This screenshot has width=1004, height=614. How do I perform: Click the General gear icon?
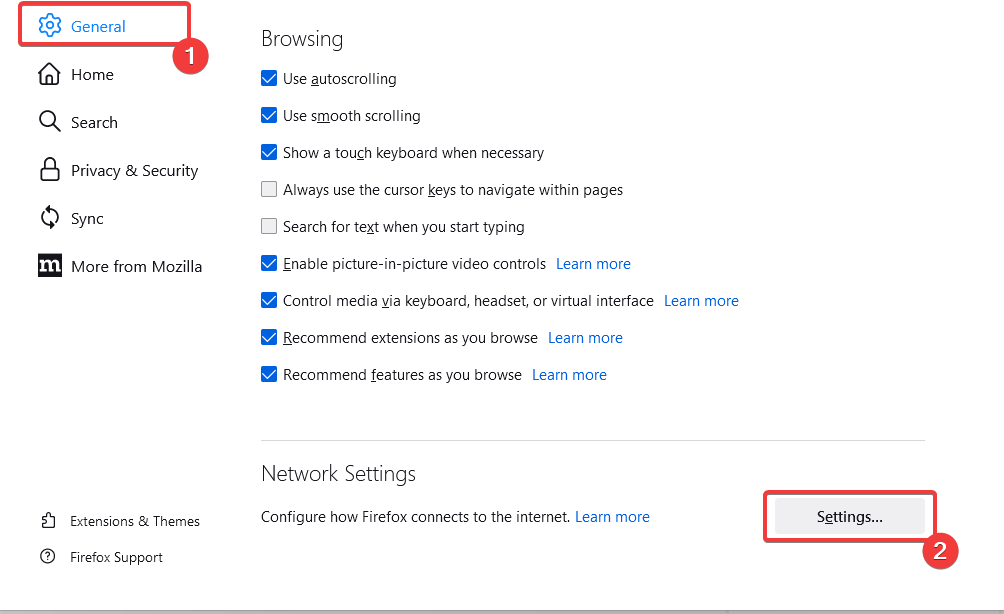point(50,26)
